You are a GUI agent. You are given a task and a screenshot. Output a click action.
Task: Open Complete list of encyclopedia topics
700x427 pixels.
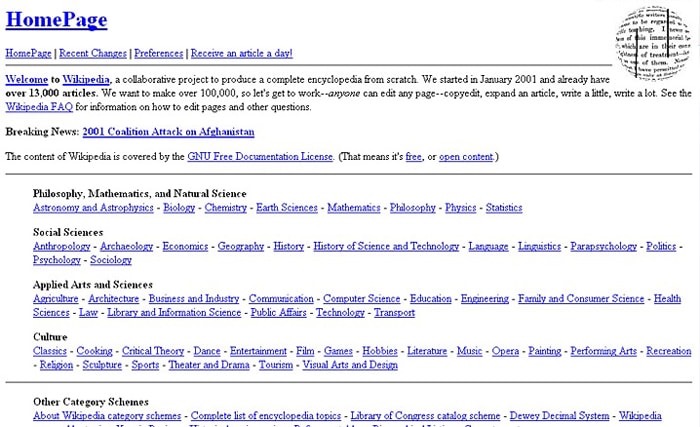click(266, 416)
